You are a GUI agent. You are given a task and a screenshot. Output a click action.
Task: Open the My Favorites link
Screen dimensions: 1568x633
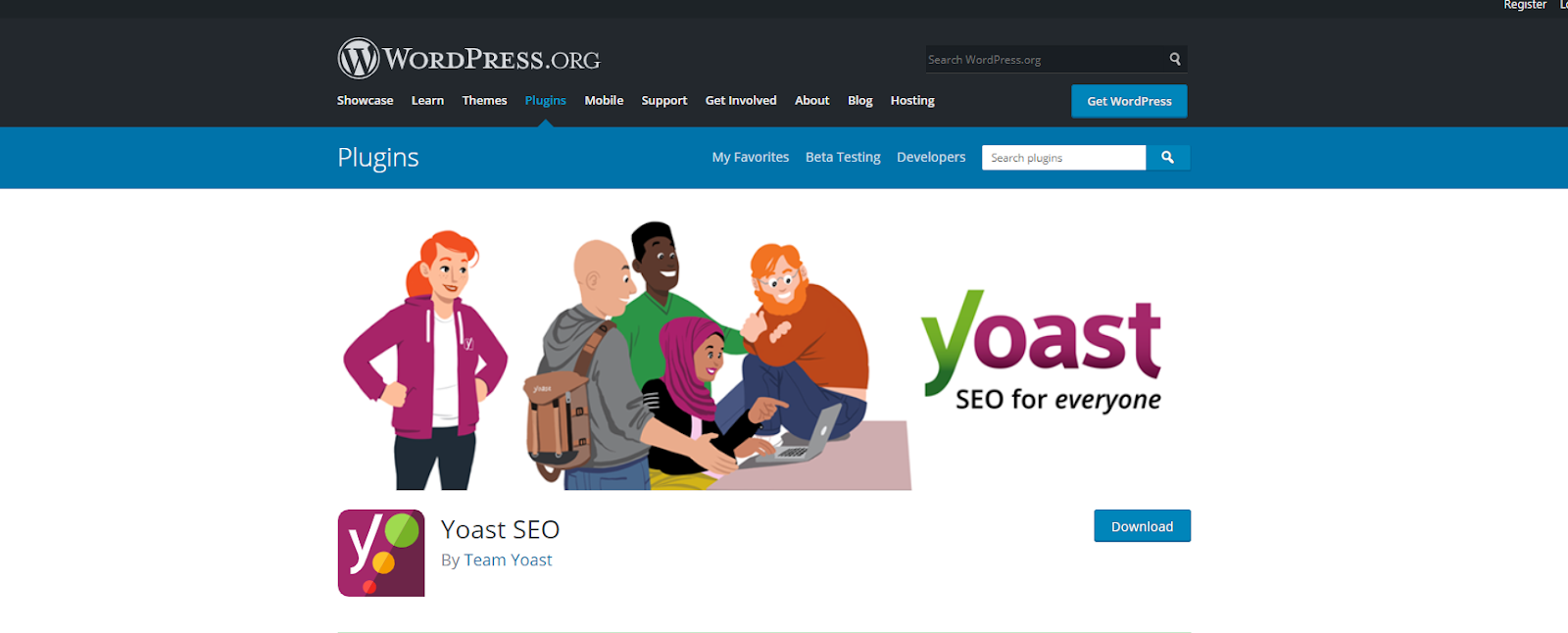click(x=751, y=157)
